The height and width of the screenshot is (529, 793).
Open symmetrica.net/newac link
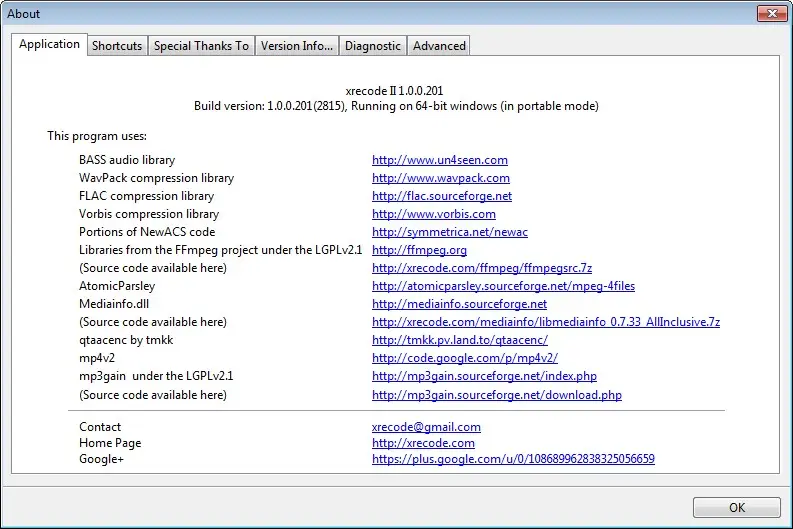click(450, 232)
